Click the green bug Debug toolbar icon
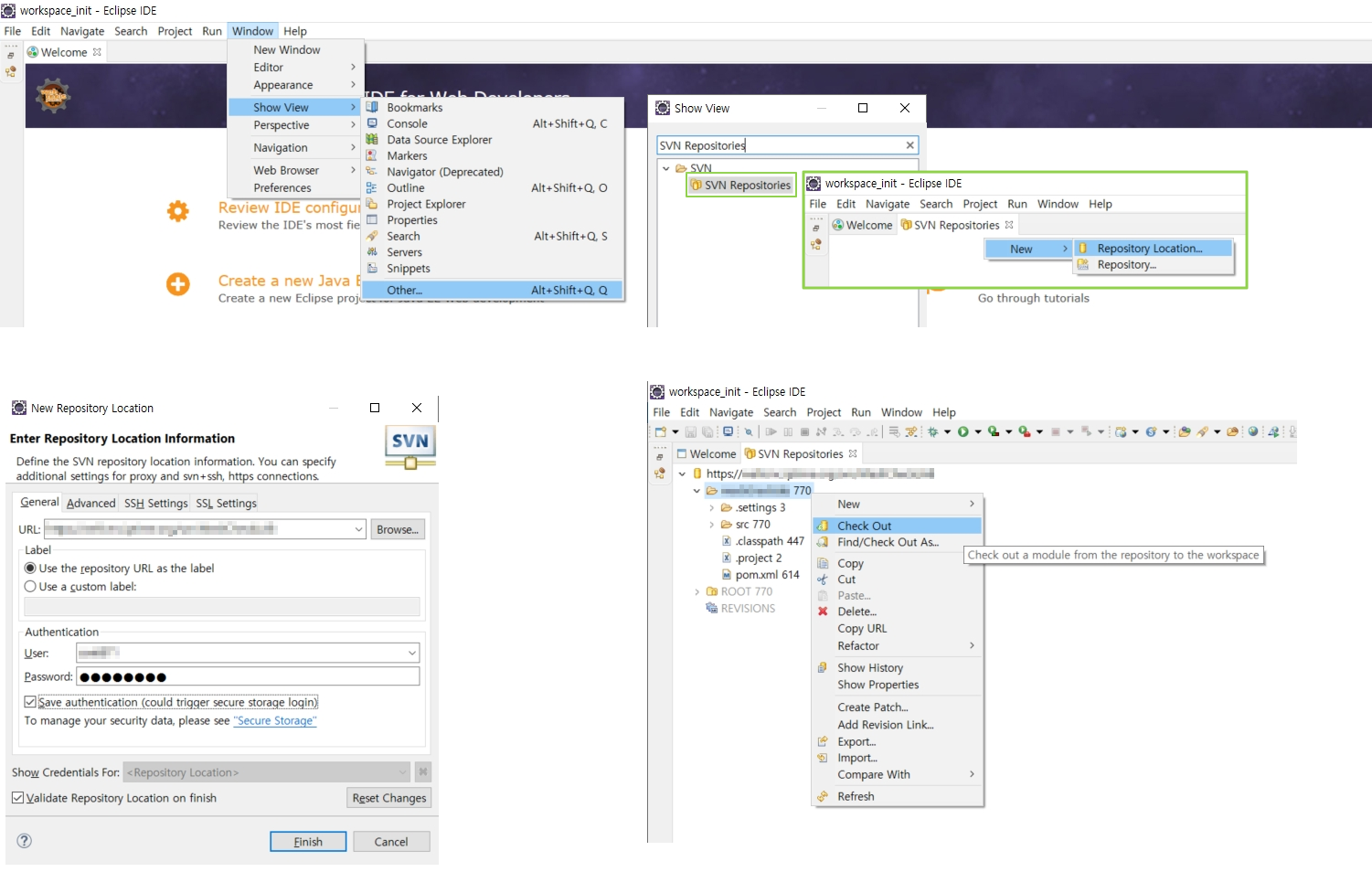 (x=933, y=431)
